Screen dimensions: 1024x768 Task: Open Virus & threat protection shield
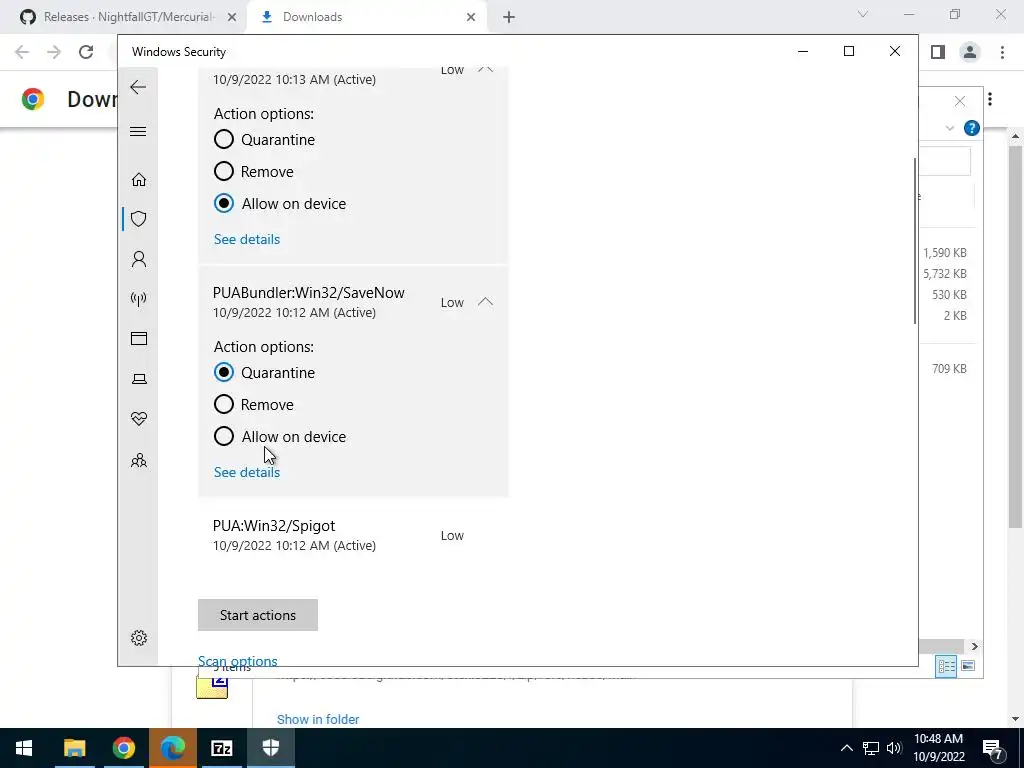coord(138,219)
